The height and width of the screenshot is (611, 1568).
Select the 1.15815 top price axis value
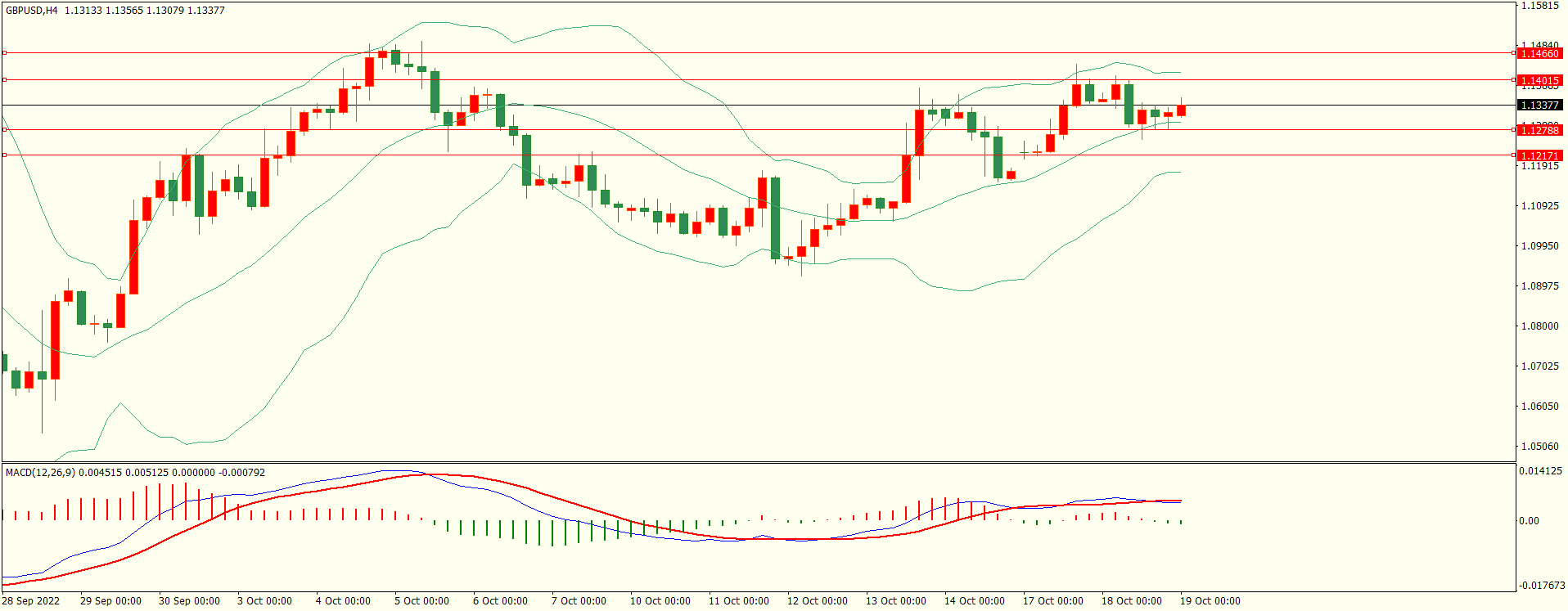pos(1539,6)
